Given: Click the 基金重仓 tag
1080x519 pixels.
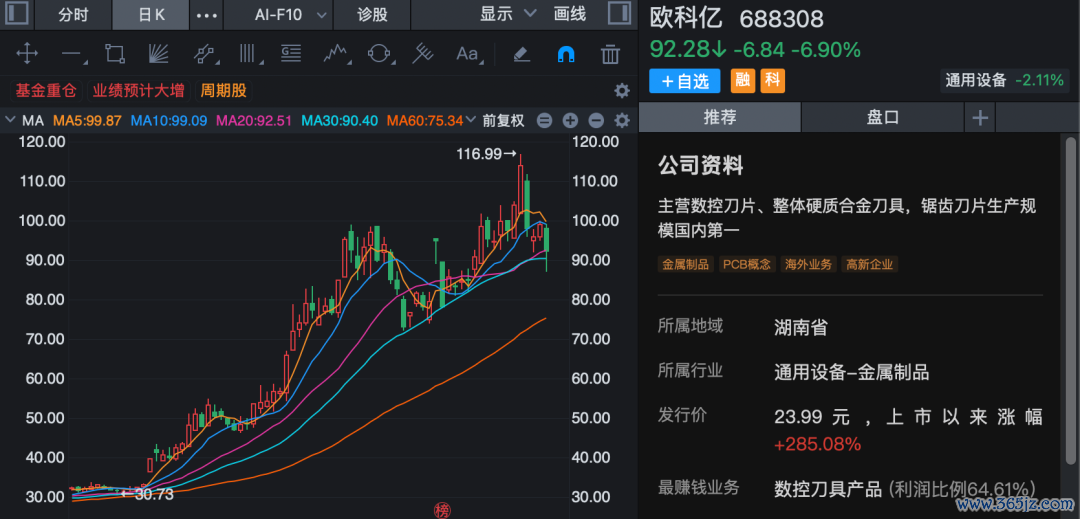Looking at the screenshot, I should 46,90.
